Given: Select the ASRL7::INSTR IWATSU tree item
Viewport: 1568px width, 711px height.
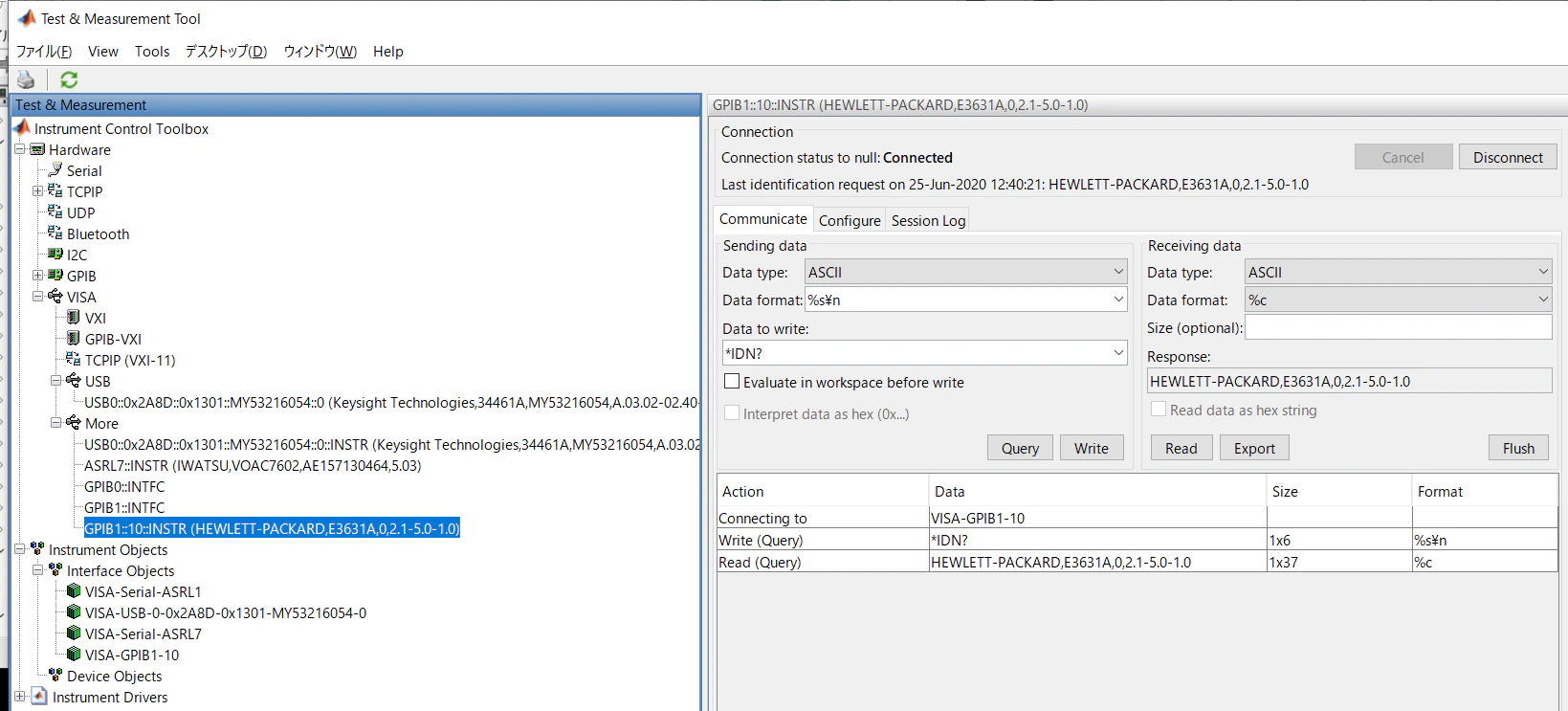Looking at the screenshot, I should (253, 465).
